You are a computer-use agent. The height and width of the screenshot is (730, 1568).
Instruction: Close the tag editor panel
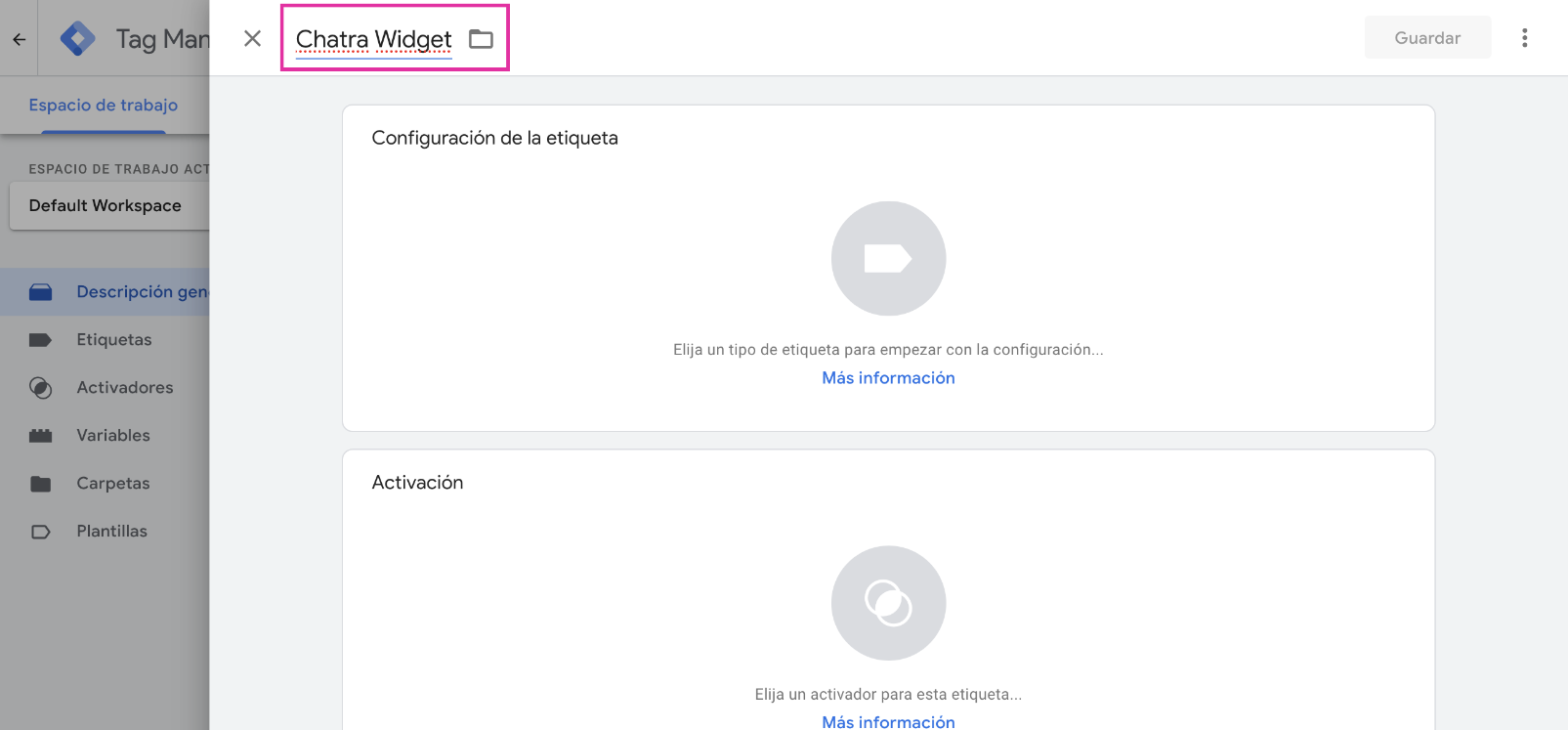(x=252, y=38)
